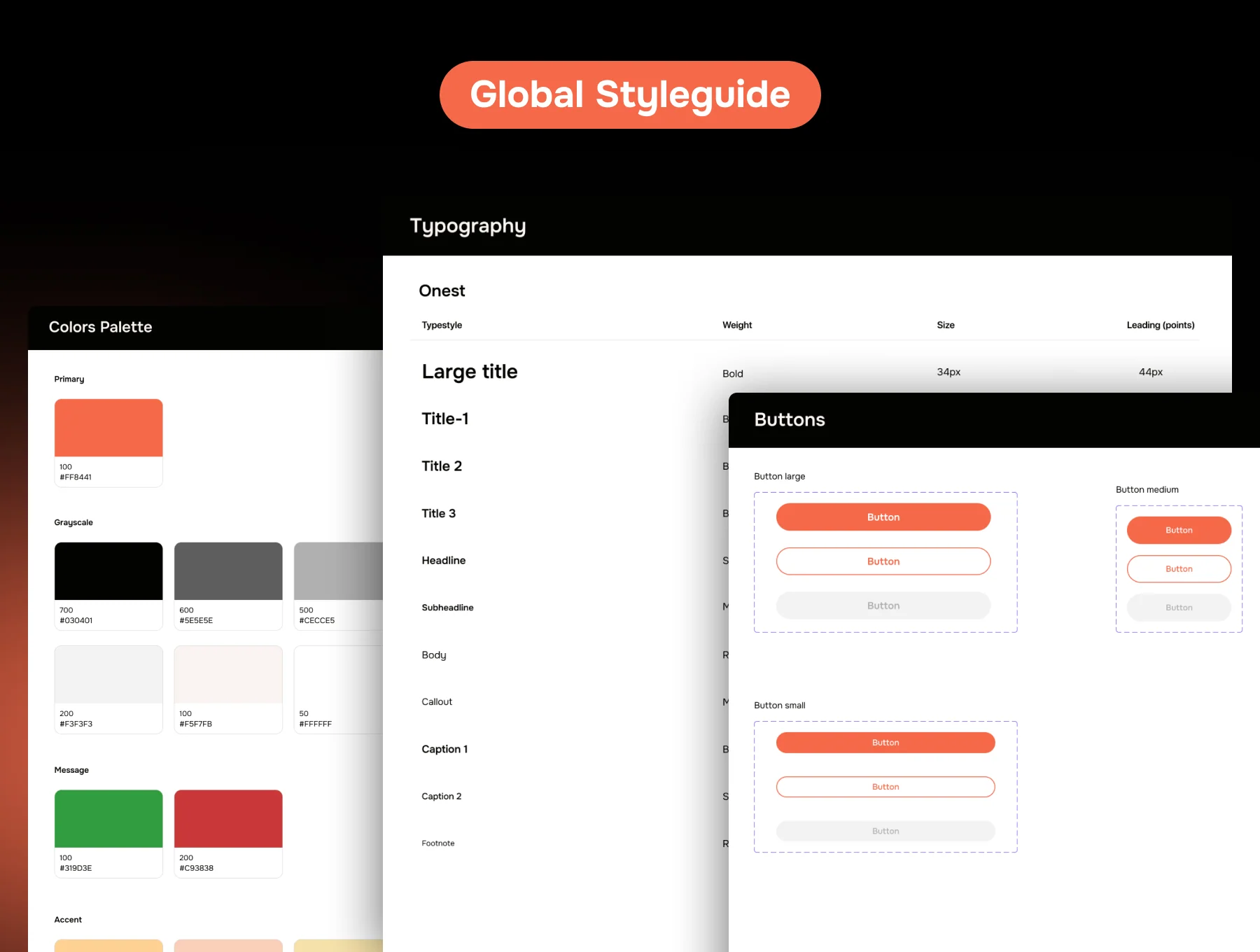Select the Headline typestyle row
The height and width of the screenshot is (952, 1260).
444,560
